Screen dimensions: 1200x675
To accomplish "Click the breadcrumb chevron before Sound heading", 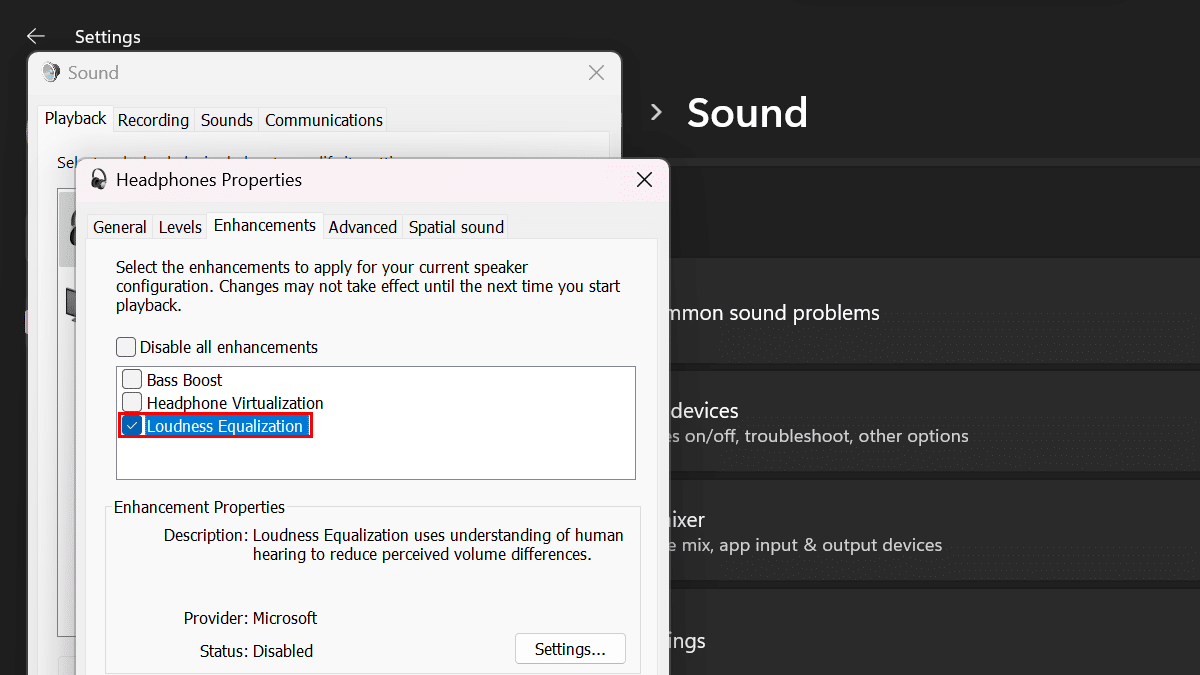I will pos(656,113).
